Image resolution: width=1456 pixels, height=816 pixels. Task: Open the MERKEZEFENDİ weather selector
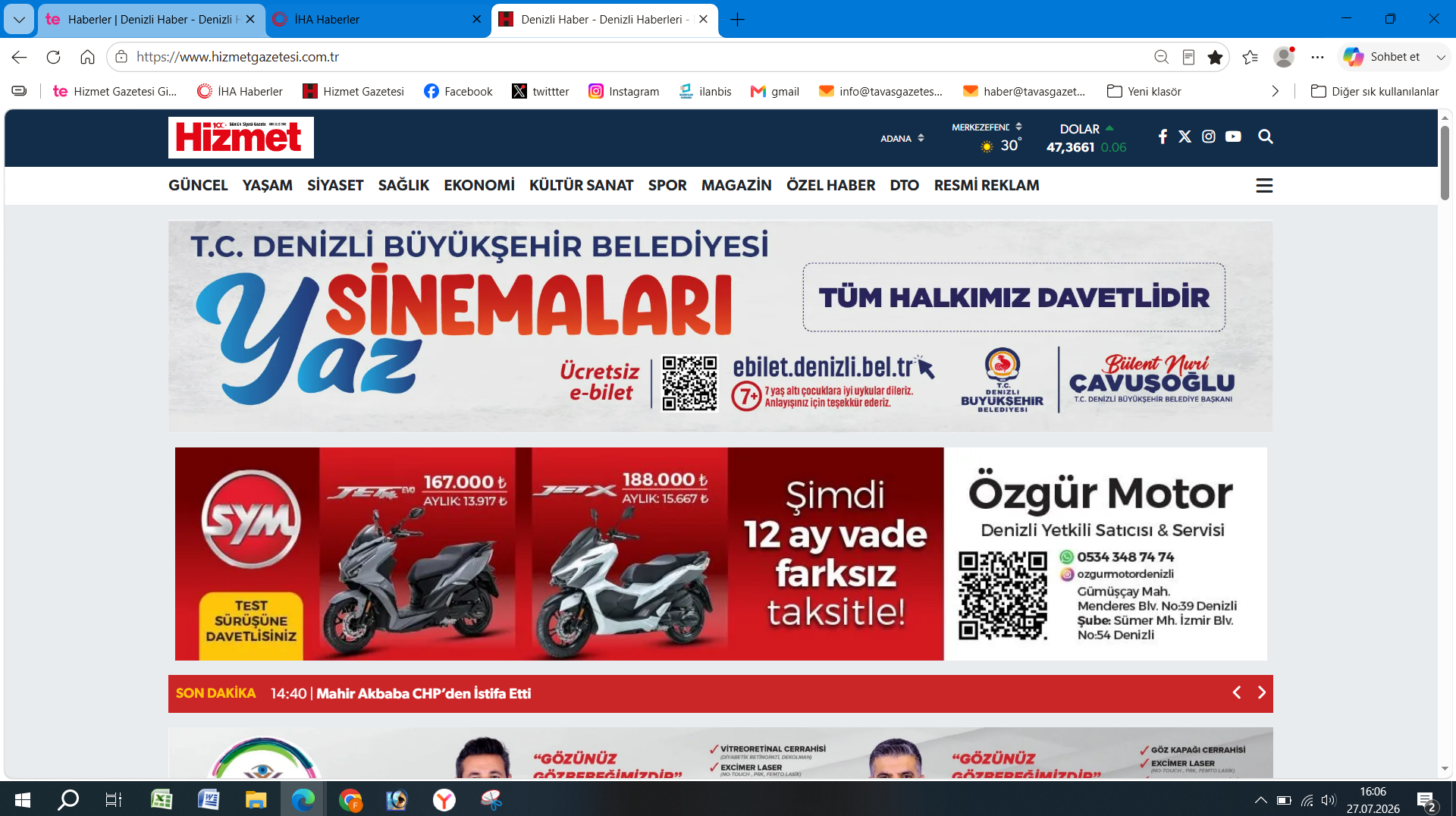pos(987,127)
